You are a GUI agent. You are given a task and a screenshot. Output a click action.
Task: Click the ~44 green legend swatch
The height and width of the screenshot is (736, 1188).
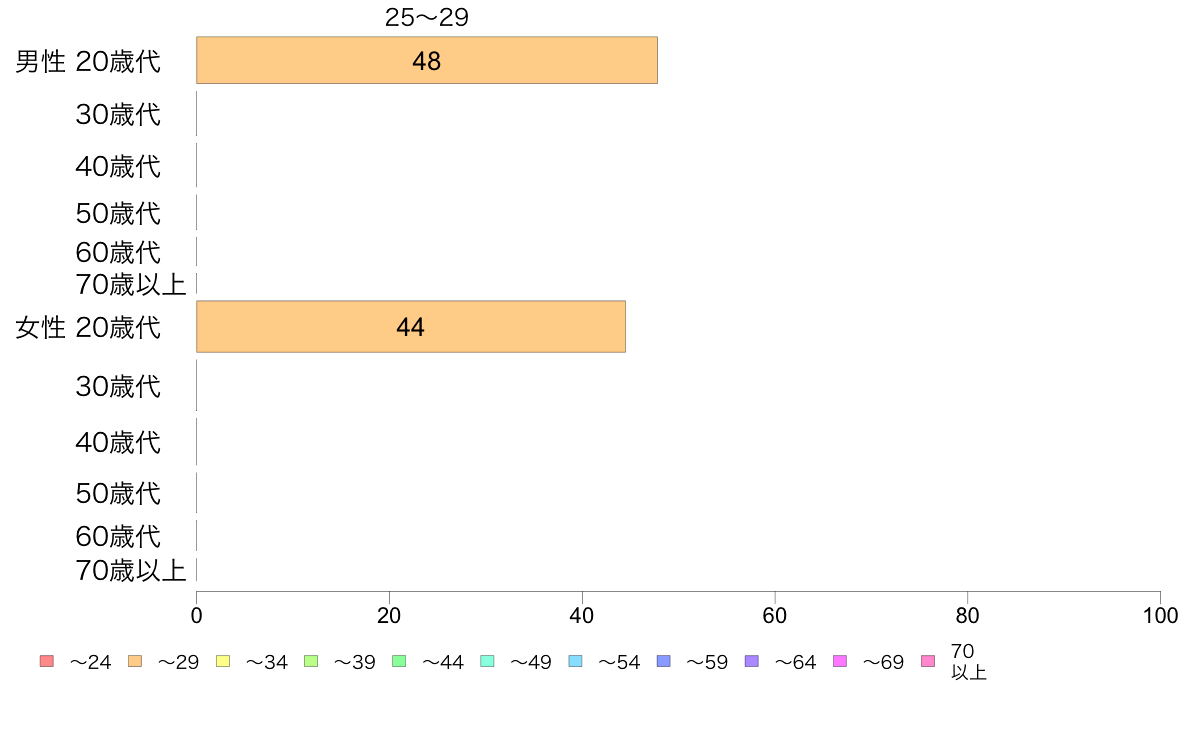pos(399,661)
